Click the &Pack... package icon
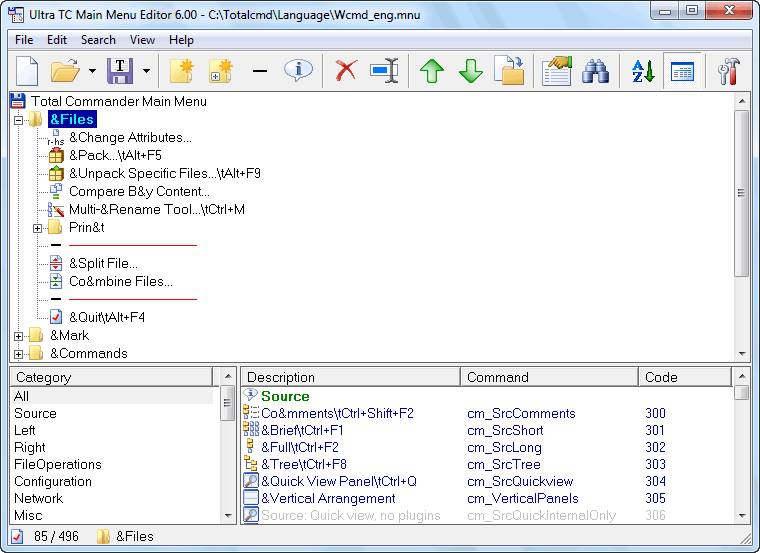The image size is (760, 553). pos(56,156)
